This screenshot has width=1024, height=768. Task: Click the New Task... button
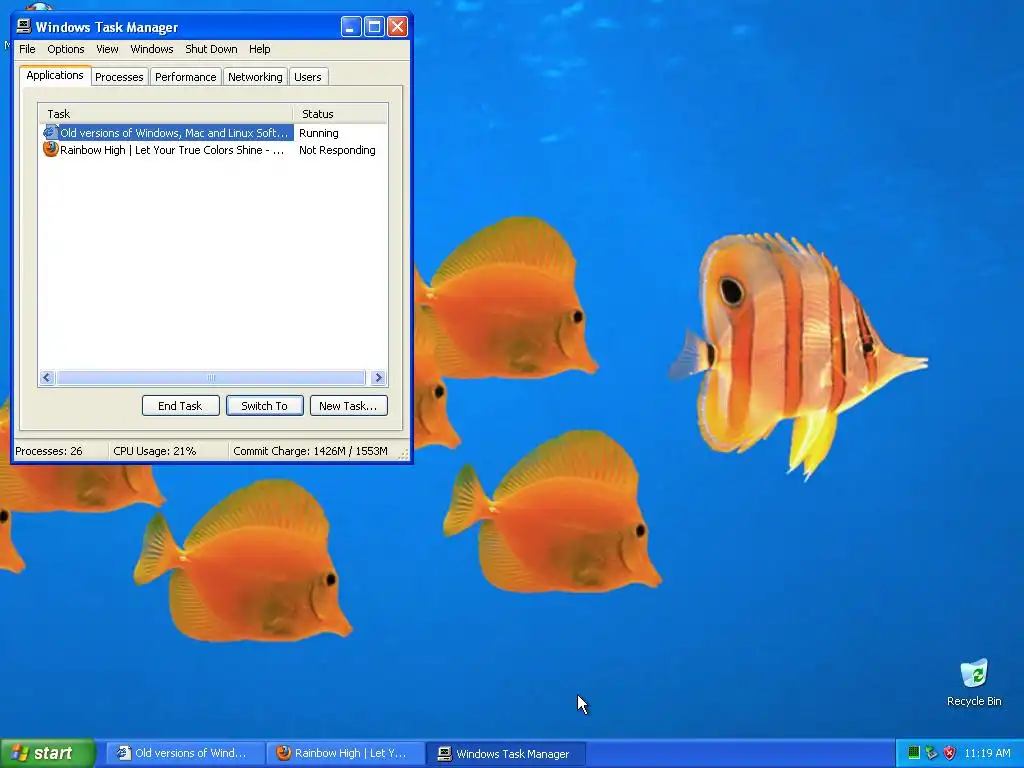(x=348, y=406)
